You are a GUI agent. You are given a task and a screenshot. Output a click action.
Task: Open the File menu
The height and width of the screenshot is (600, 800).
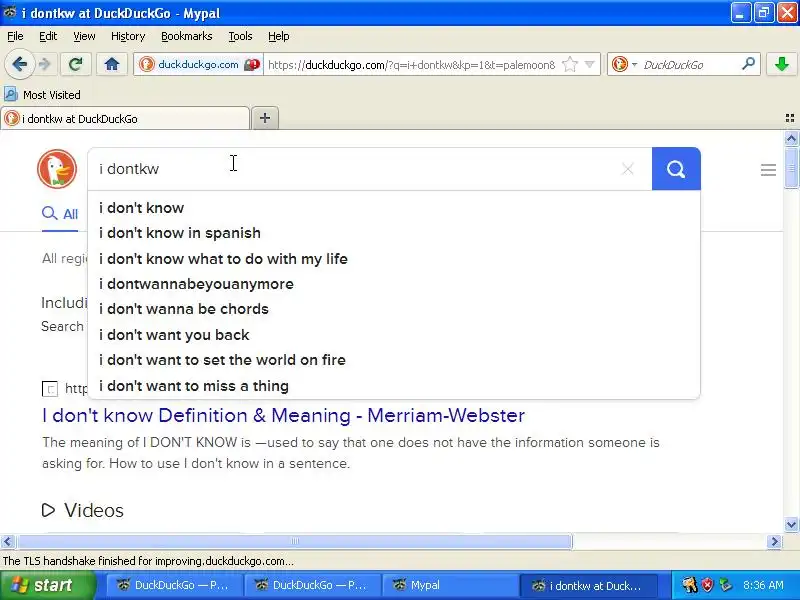click(x=15, y=36)
